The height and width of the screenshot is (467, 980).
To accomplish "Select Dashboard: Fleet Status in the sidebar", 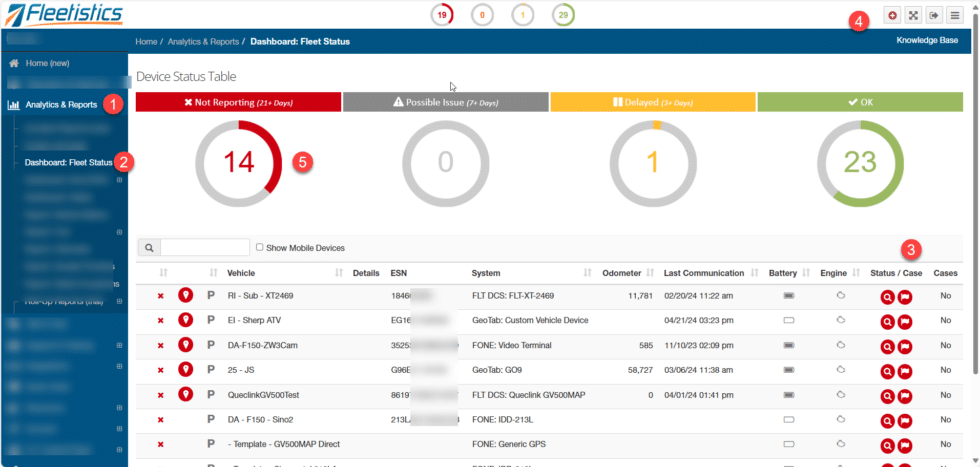I will (x=69, y=163).
